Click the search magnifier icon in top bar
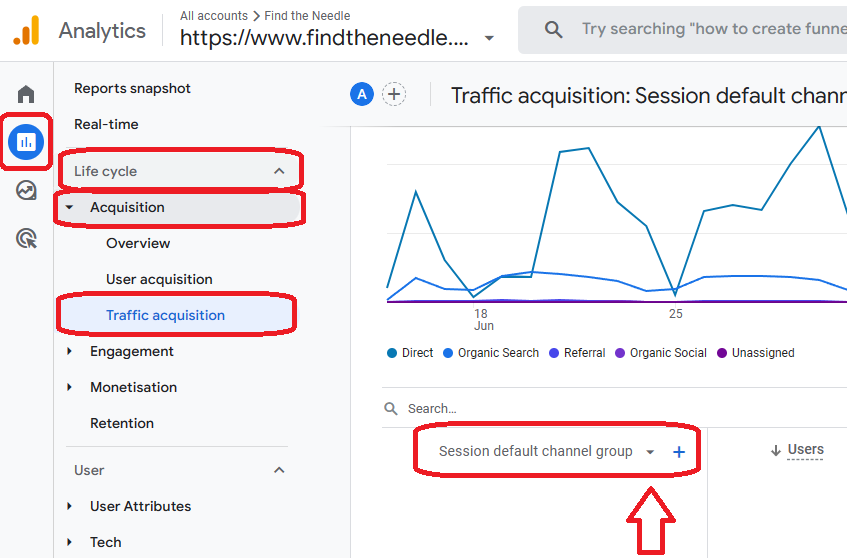The width and height of the screenshot is (847, 558). click(553, 30)
